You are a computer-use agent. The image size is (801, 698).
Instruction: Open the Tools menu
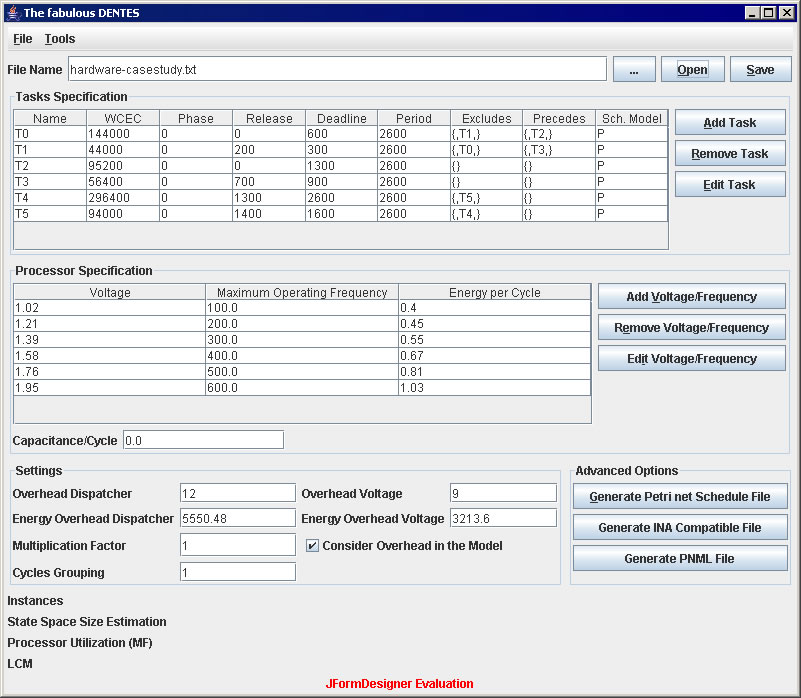[x=60, y=39]
